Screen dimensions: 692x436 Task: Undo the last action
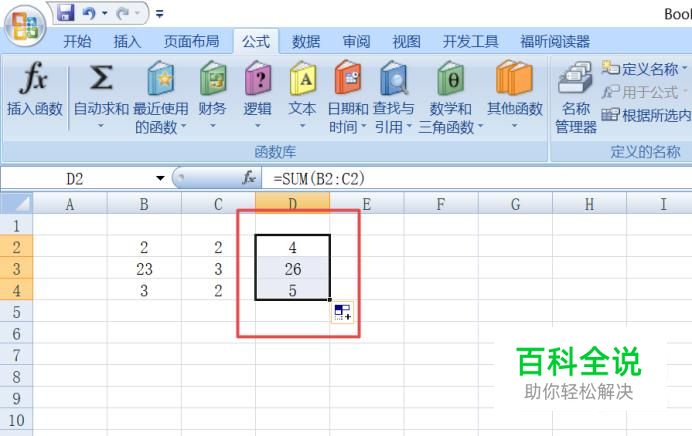point(90,14)
